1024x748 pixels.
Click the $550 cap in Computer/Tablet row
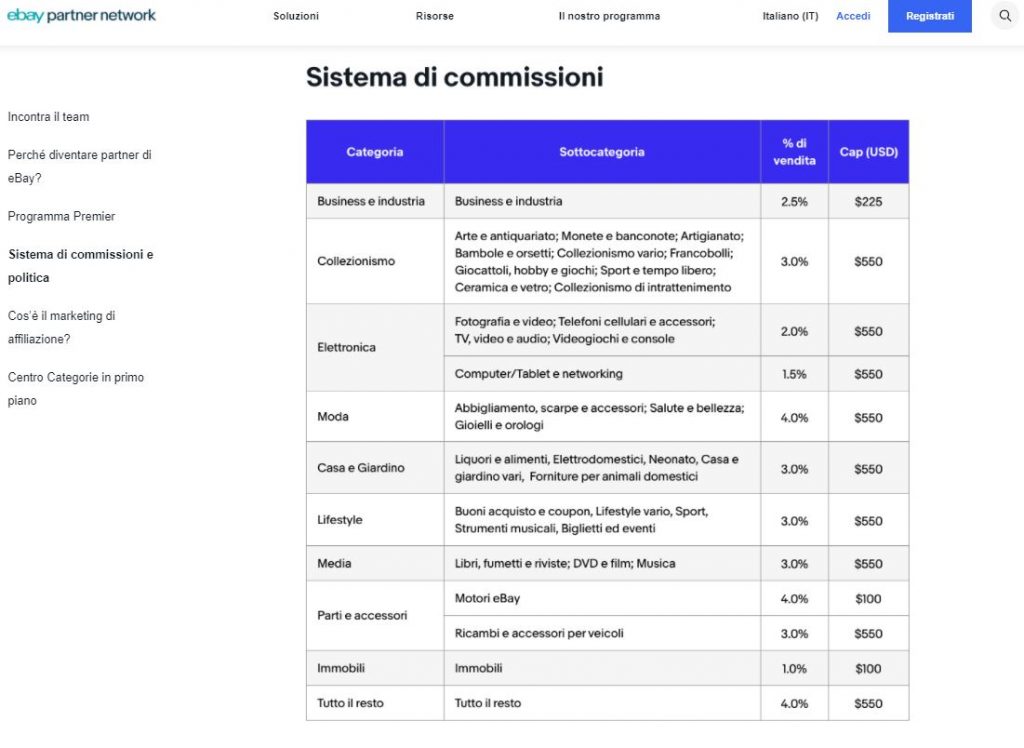coord(869,374)
